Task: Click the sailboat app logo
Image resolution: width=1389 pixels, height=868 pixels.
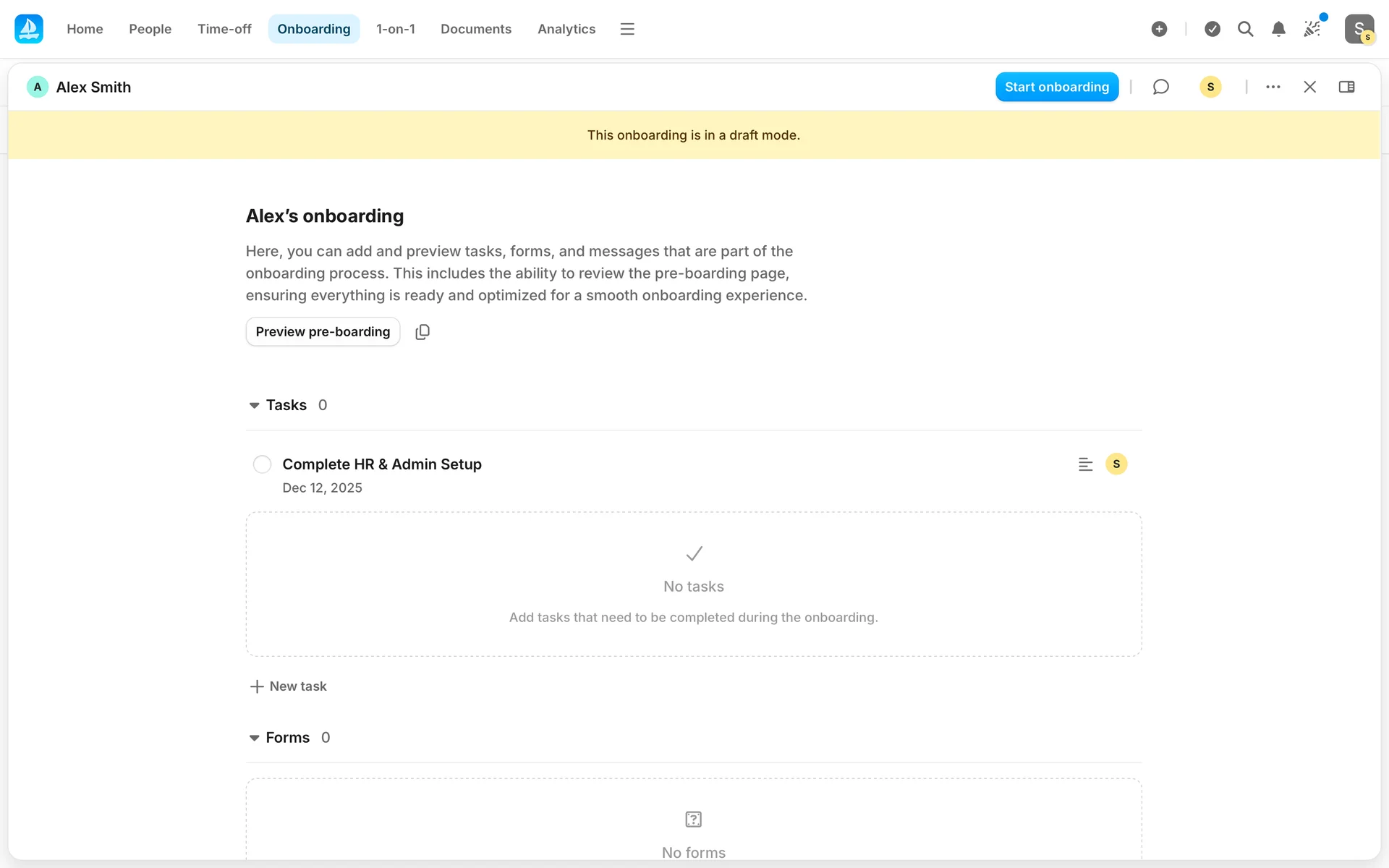Action: (29, 29)
